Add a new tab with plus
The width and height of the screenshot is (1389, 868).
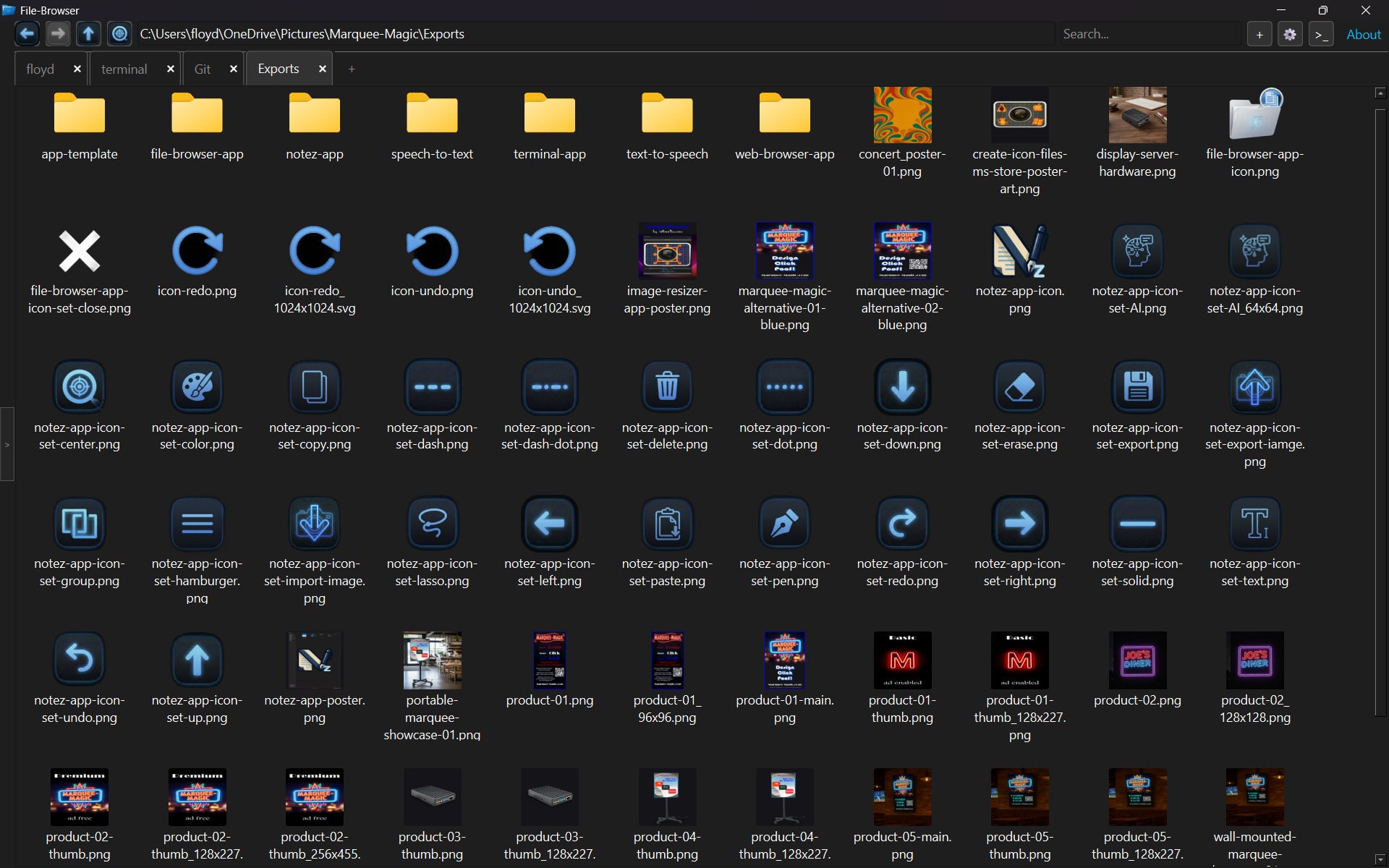[x=352, y=69]
